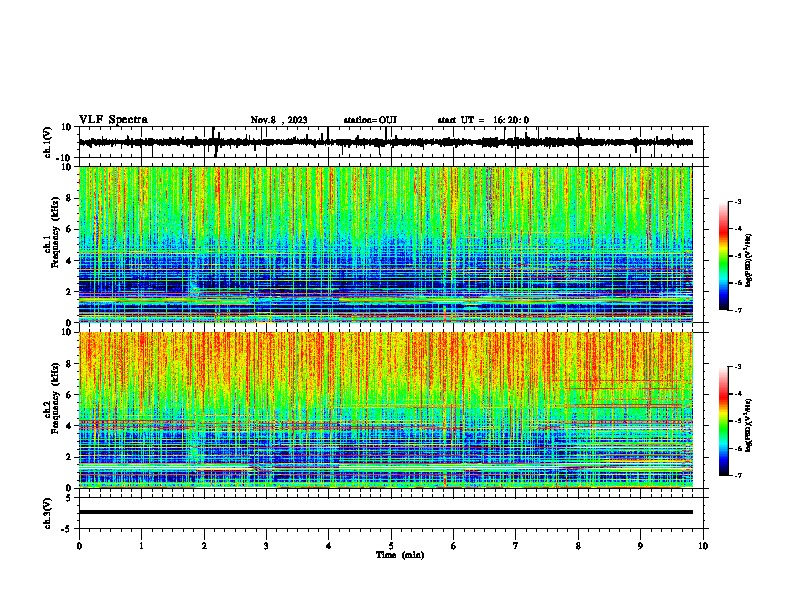Click the 'VLF Spectra' title text
Screen dimensions: 792x612
point(113,120)
